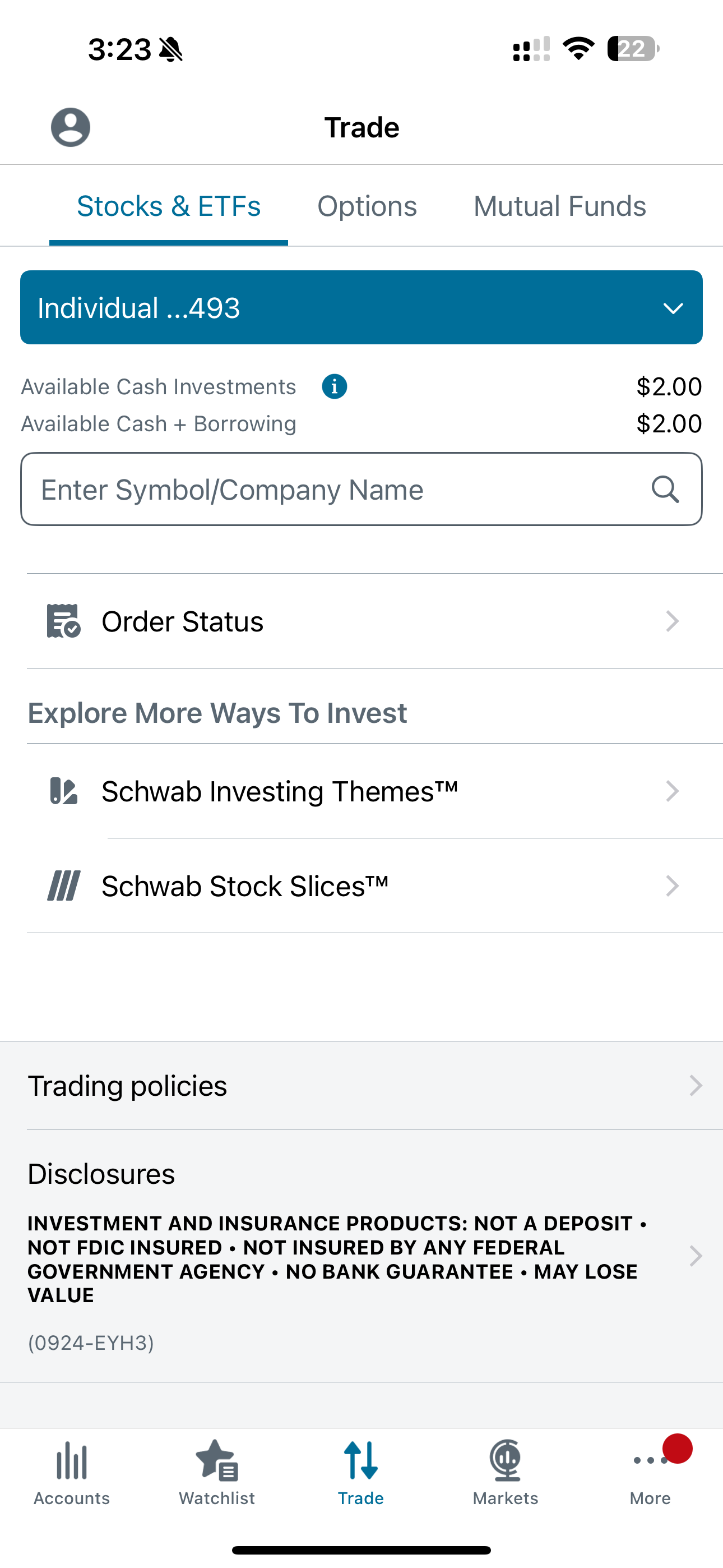Tap the Order Status receipt icon
This screenshot has width=723, height=1568.
click(x=63, y=621)
